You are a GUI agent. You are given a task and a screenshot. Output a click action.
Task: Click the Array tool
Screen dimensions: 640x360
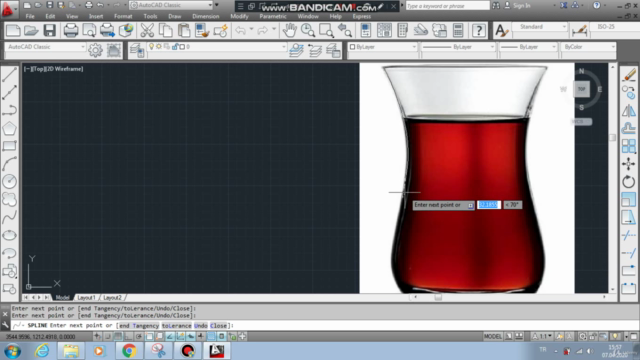629,146
